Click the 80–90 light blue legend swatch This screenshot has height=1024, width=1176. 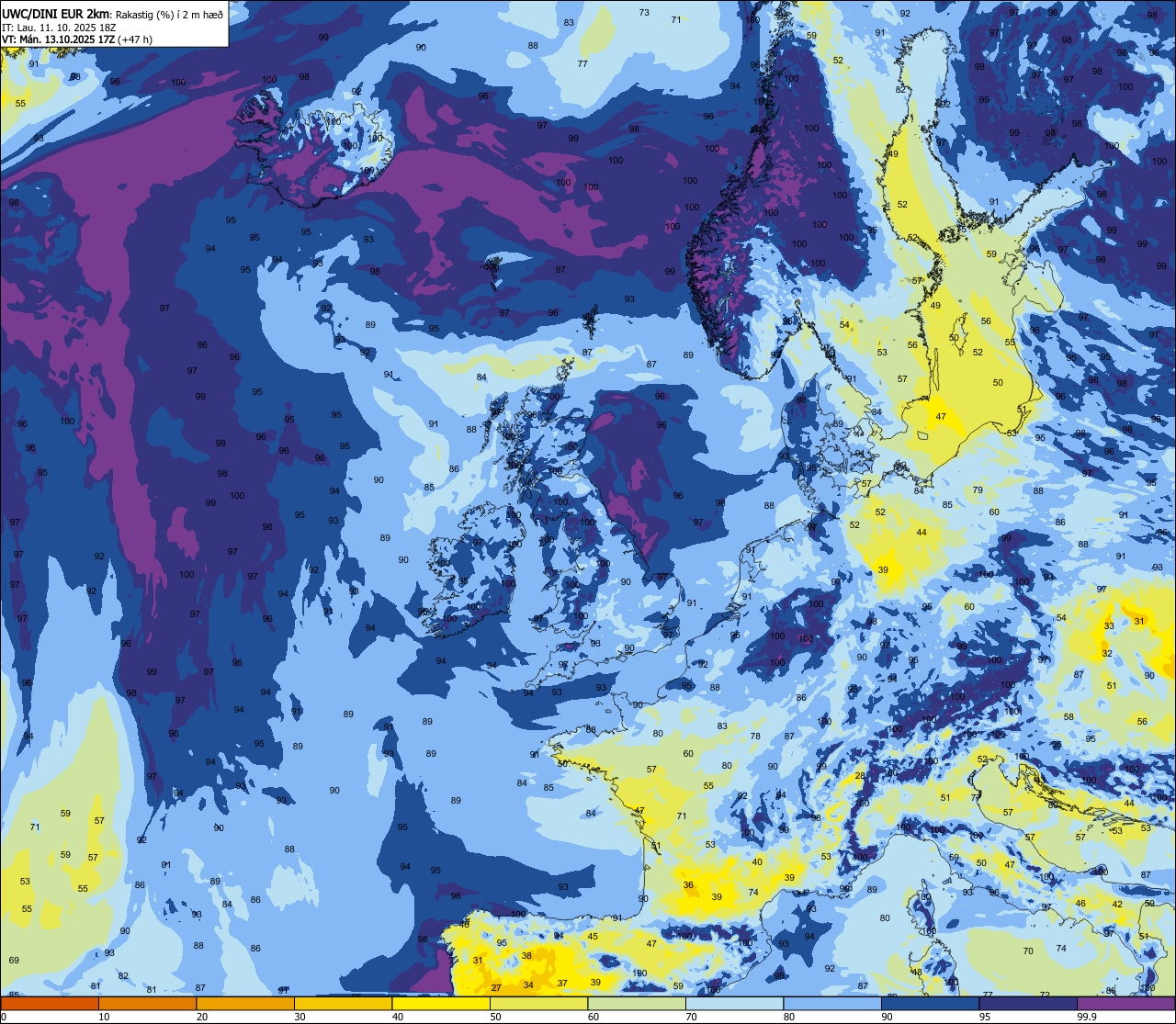click(x=832, y=1003)
